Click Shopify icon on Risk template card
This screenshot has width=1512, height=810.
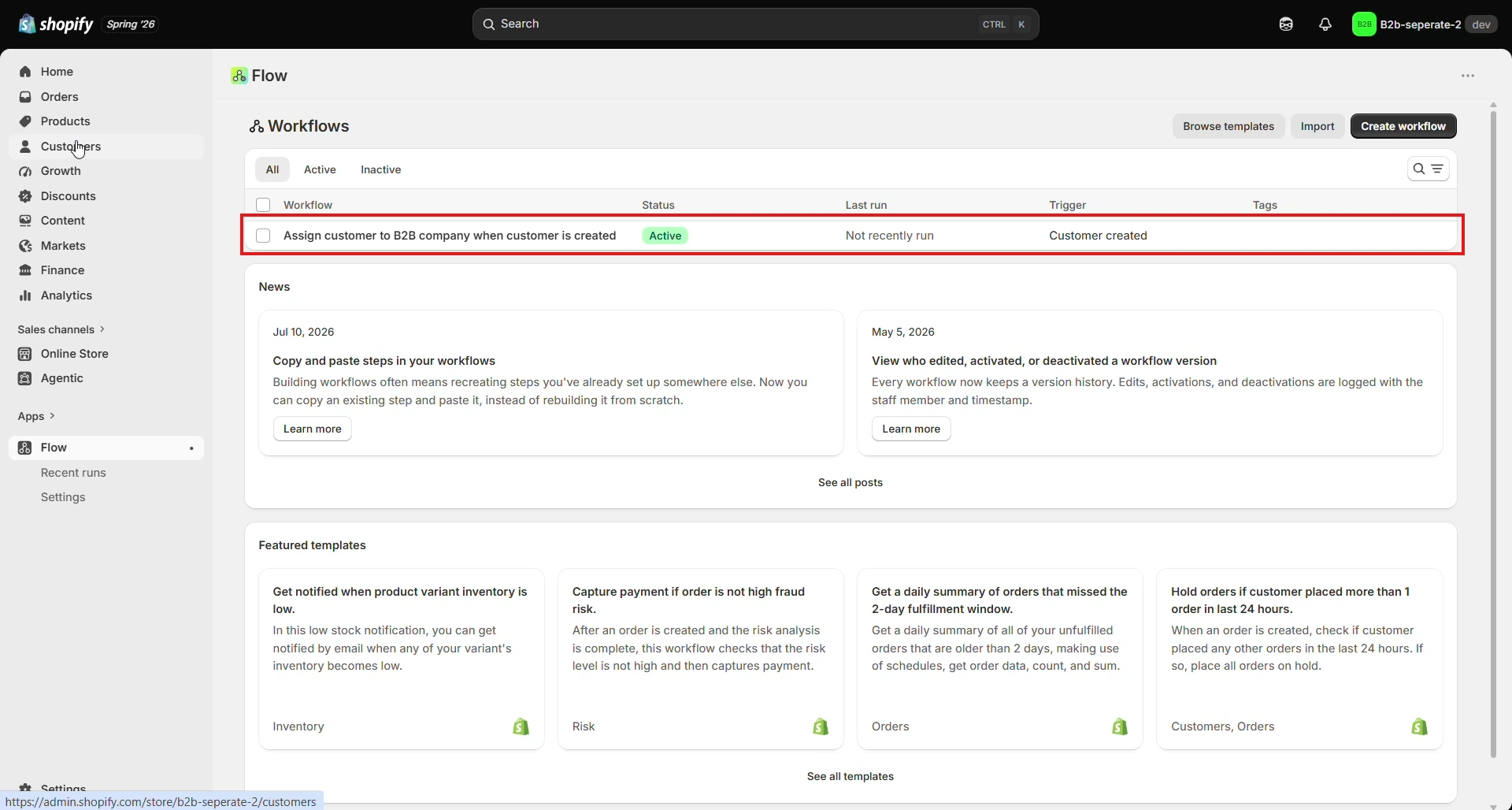[821, 726]
